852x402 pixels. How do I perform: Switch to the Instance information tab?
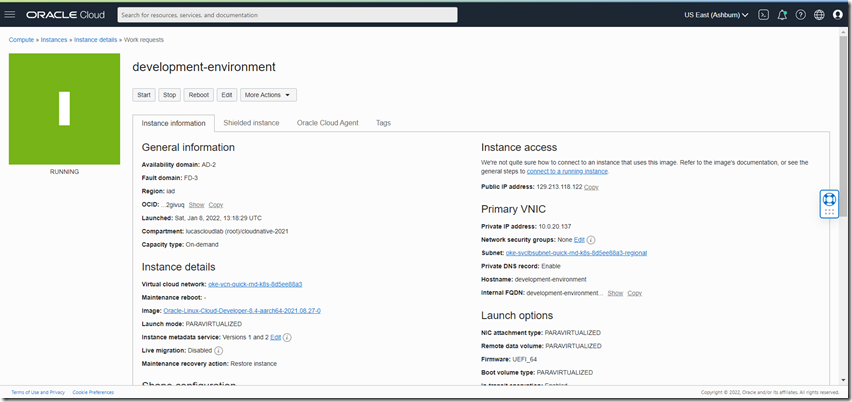[173, 123]
